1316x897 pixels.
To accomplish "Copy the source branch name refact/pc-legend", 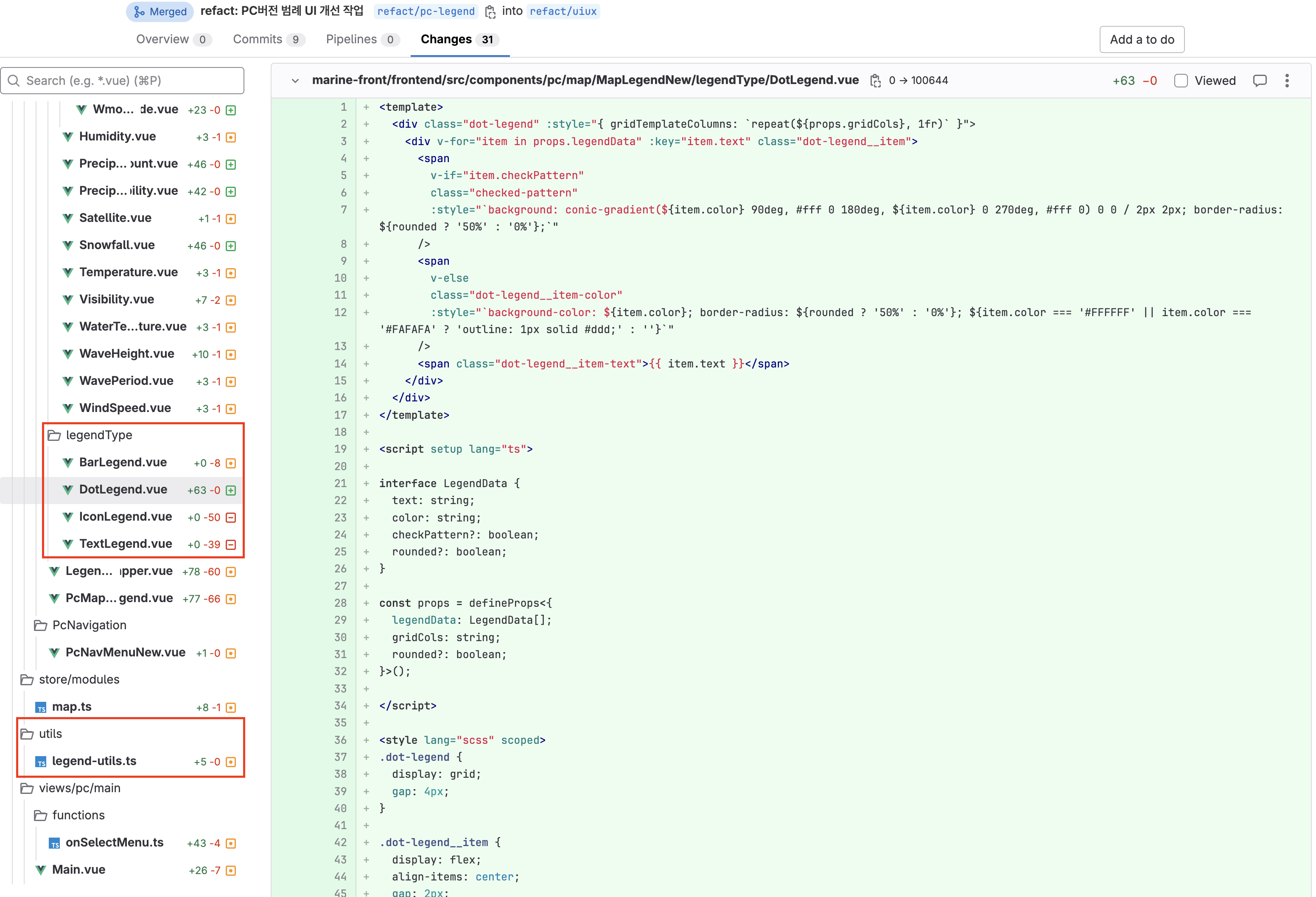I will tap(490, 11).
